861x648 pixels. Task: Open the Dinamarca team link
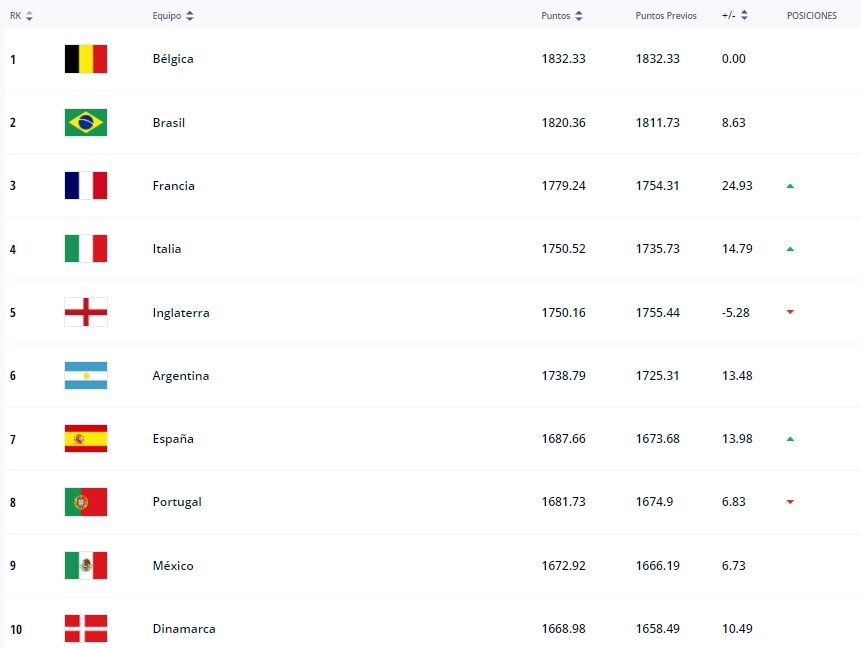184,629
